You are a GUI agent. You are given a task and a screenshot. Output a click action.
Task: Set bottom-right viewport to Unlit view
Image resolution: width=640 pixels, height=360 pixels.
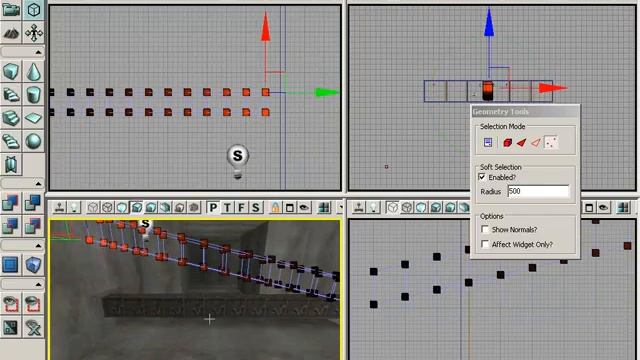click(x=421, y=207)
